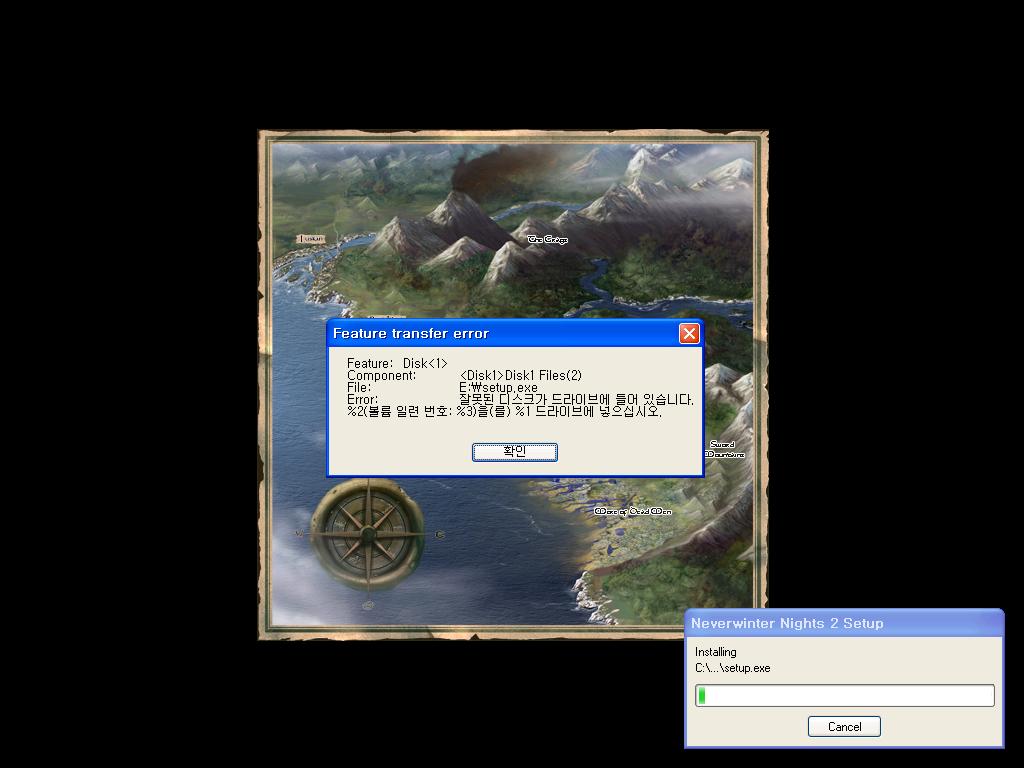Viewport: 1024px width, 768px height.
Task: Click the "<Disk1>Disk1 Files(2)" component text
Action: (520, 376)
